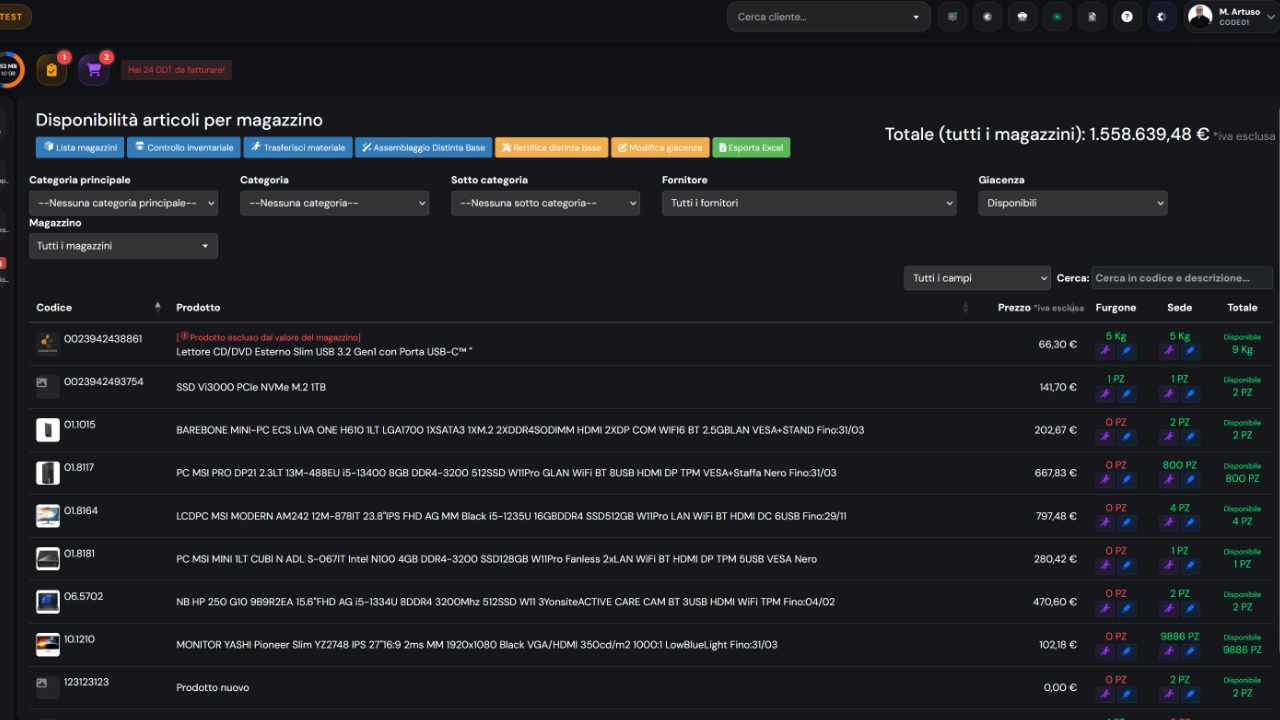Click Furgone edit pen icon for code 01.8164
This screenshot has height=720, width=1280.
click(1127, 523)
